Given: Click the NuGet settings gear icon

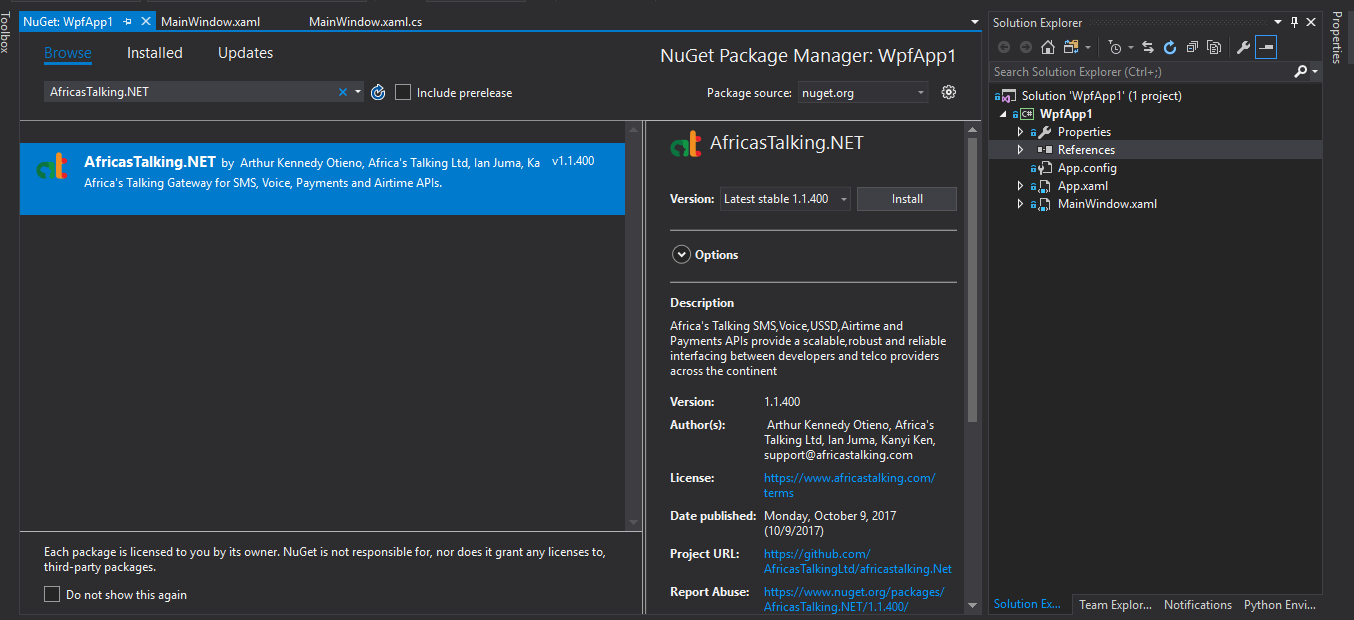Looking at the screenshot, I should point(949,92).
